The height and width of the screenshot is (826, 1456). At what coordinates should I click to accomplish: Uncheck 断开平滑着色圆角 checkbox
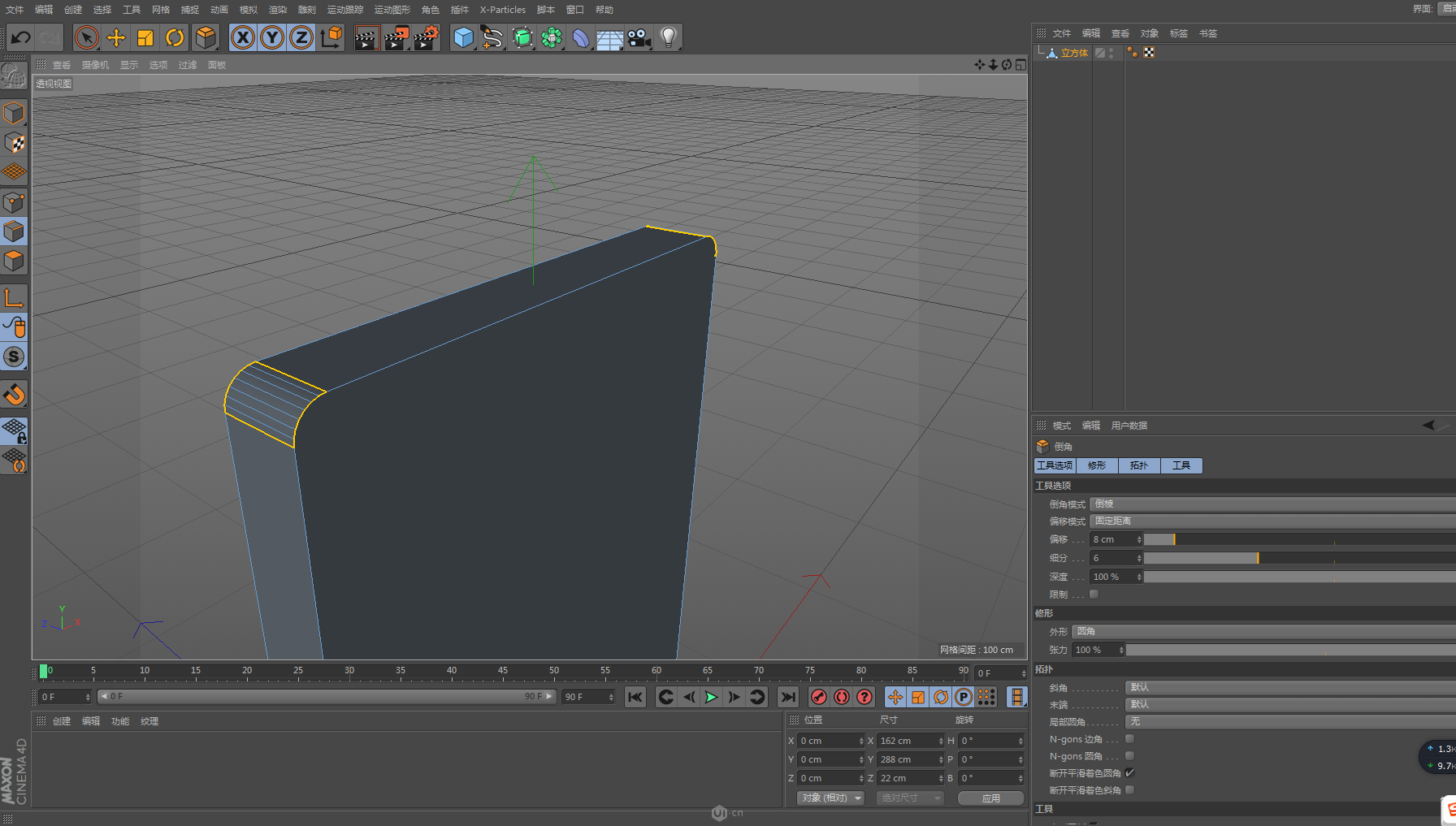click(1130, 772)
